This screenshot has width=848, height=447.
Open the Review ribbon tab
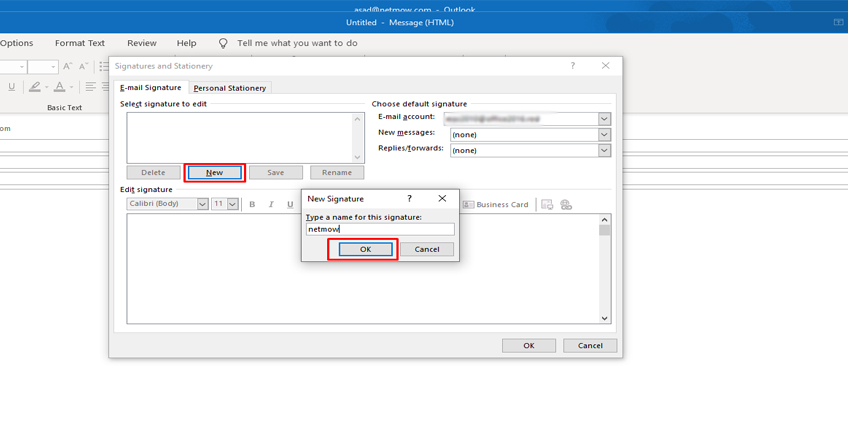[x=142, y=43]
